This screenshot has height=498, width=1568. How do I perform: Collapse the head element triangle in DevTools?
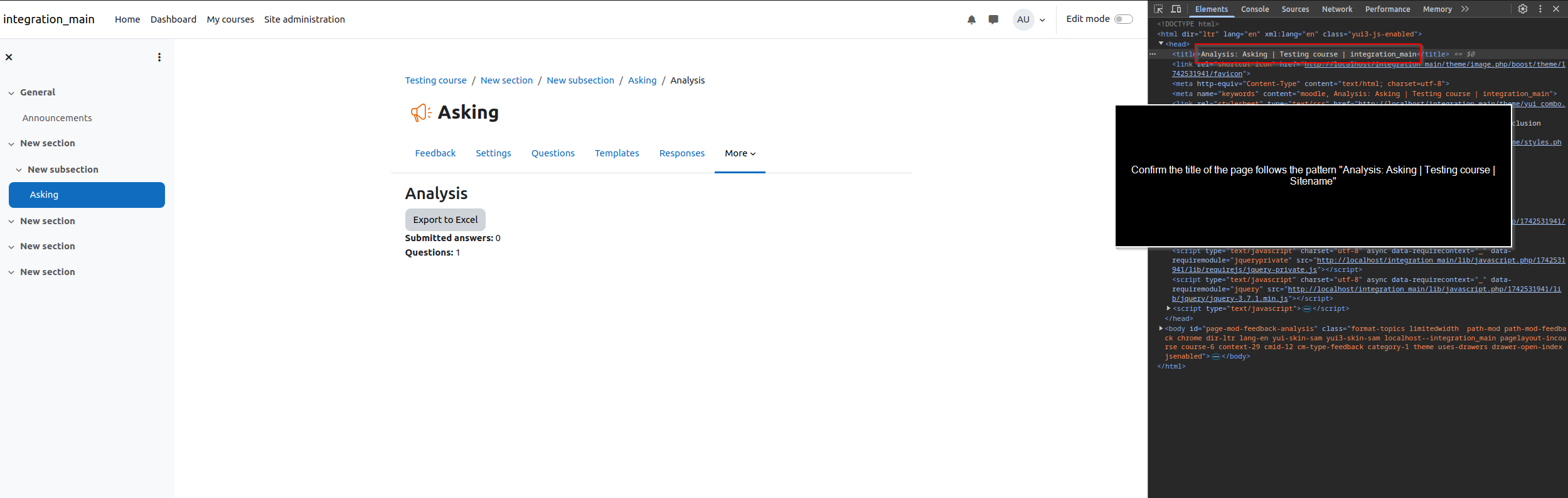point(1161,43)
